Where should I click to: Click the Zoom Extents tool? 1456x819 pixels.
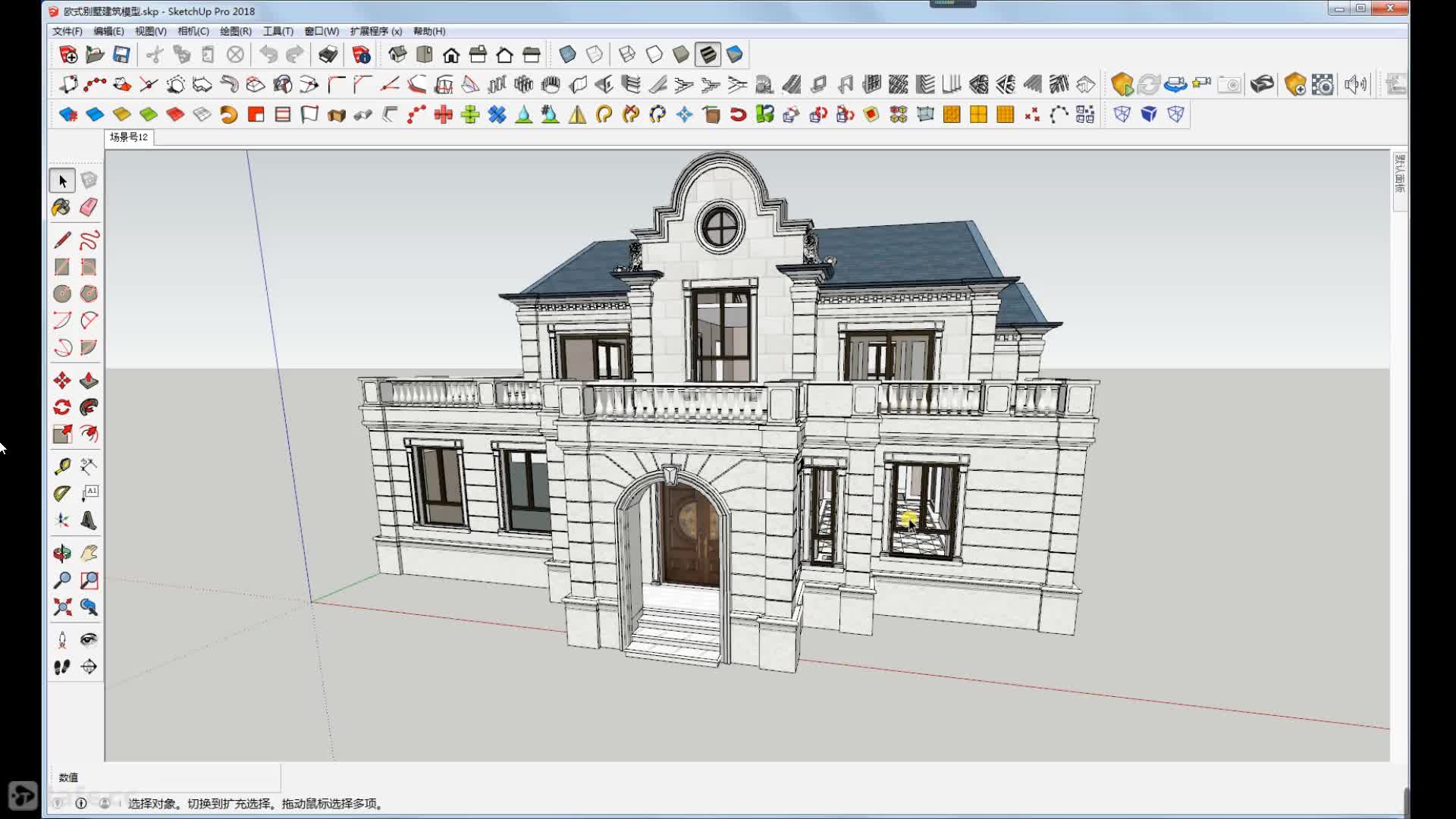coord(62,607)
